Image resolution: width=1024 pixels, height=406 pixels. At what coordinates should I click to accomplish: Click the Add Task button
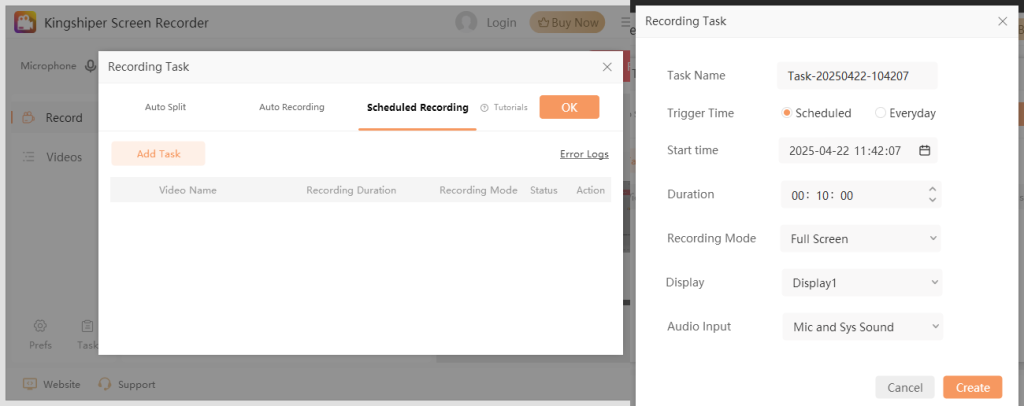point(159,154)
